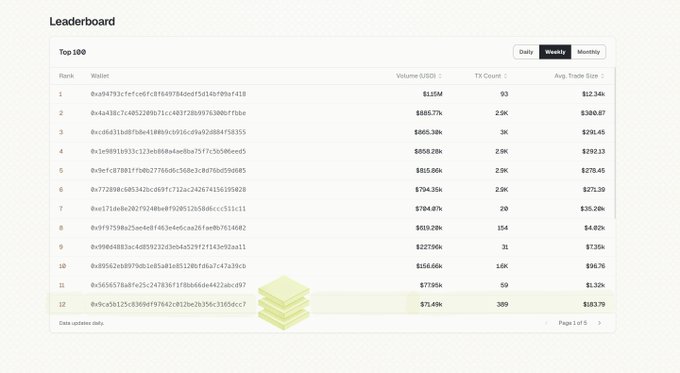Viewport: 680px width, 373px height.
Task: Click the $7.35k average trade size
Action: (595, 247)
